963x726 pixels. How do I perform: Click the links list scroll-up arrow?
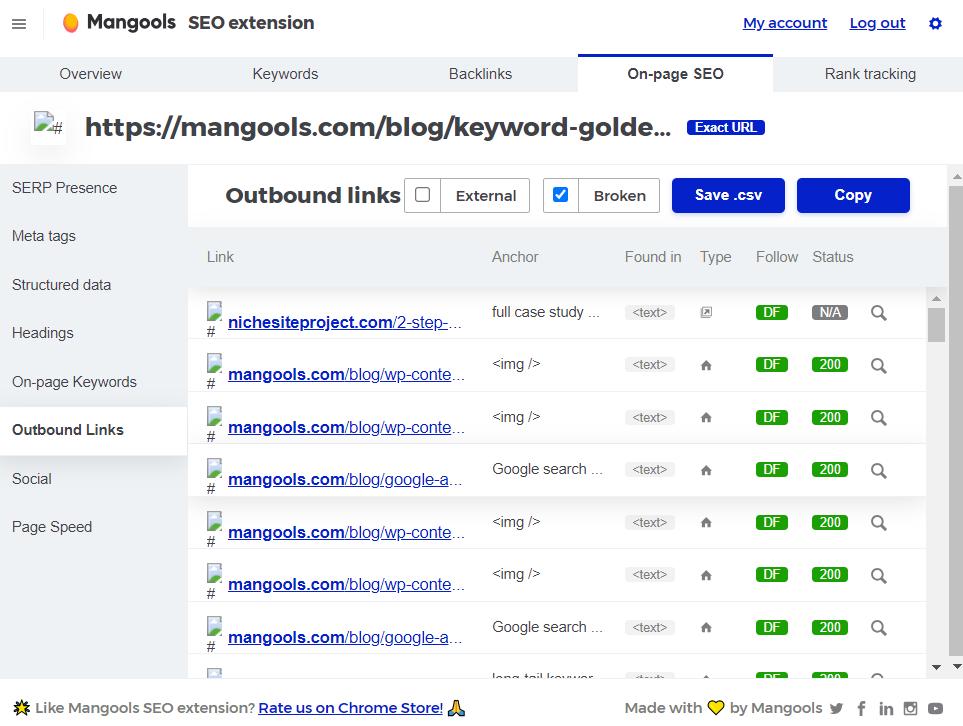point(936,299)
